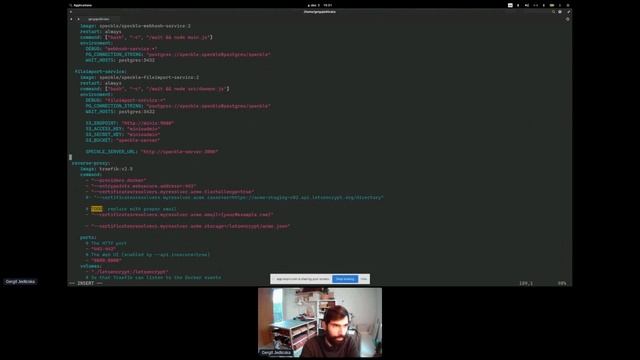
Task: Go to the next terminal tab arrow
Action: click(x=78, y=19)
